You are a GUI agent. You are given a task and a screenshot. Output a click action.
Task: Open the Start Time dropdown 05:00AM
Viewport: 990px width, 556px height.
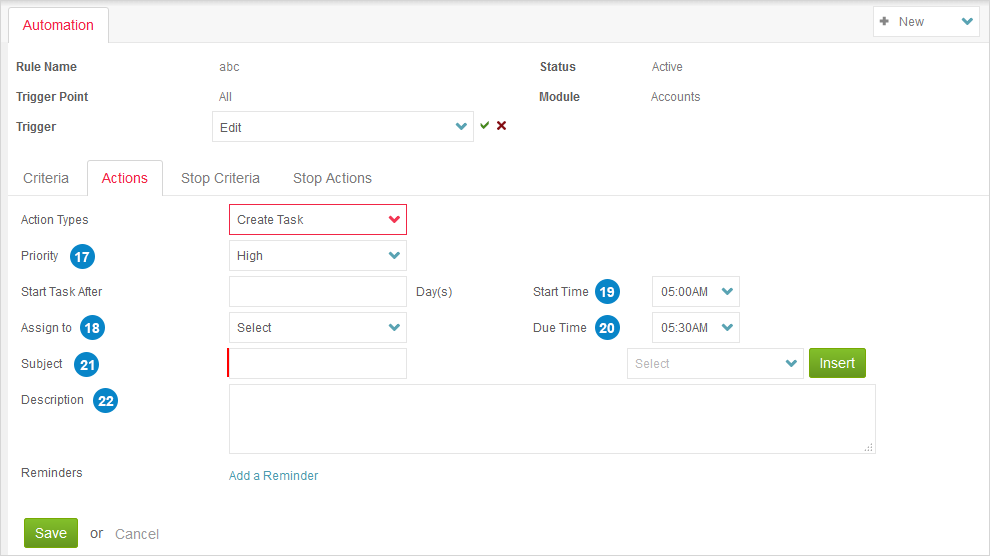[x=696, y=292]
